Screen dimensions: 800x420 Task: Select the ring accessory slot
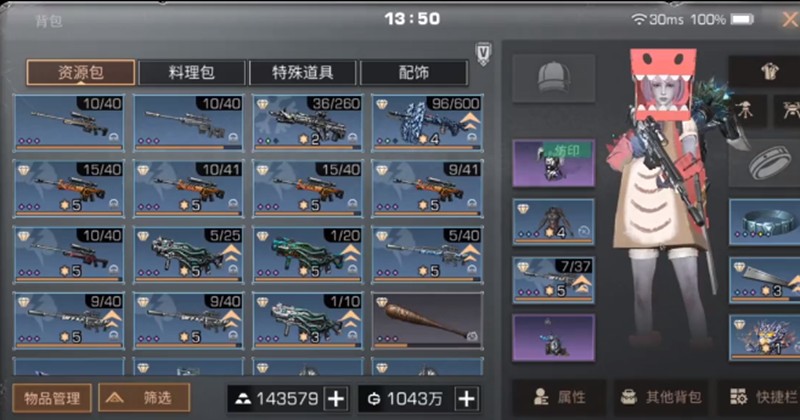pos(767,163)
